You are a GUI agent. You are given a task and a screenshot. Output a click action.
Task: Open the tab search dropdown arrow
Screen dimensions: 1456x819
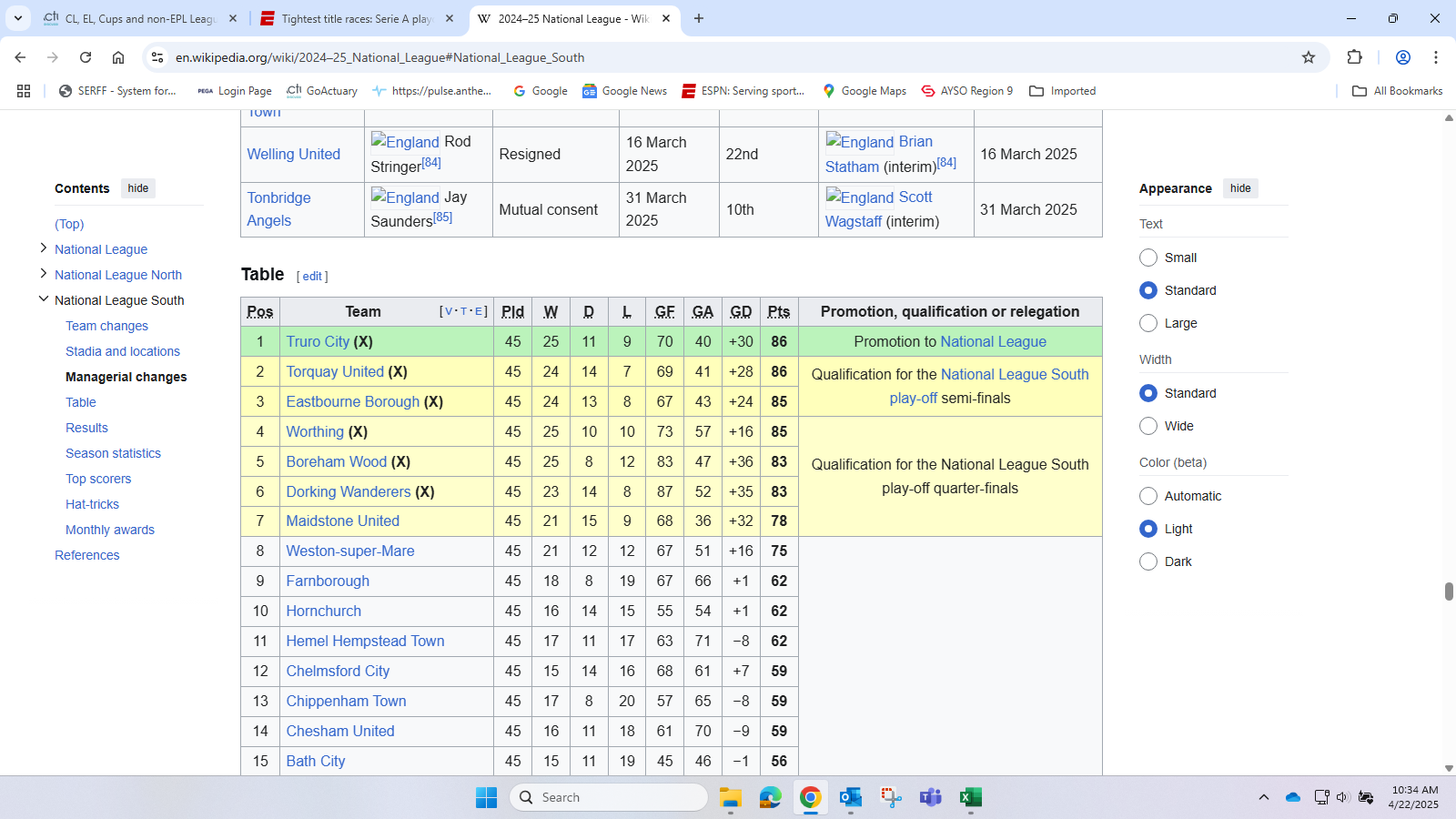click(x=18, y=18)
